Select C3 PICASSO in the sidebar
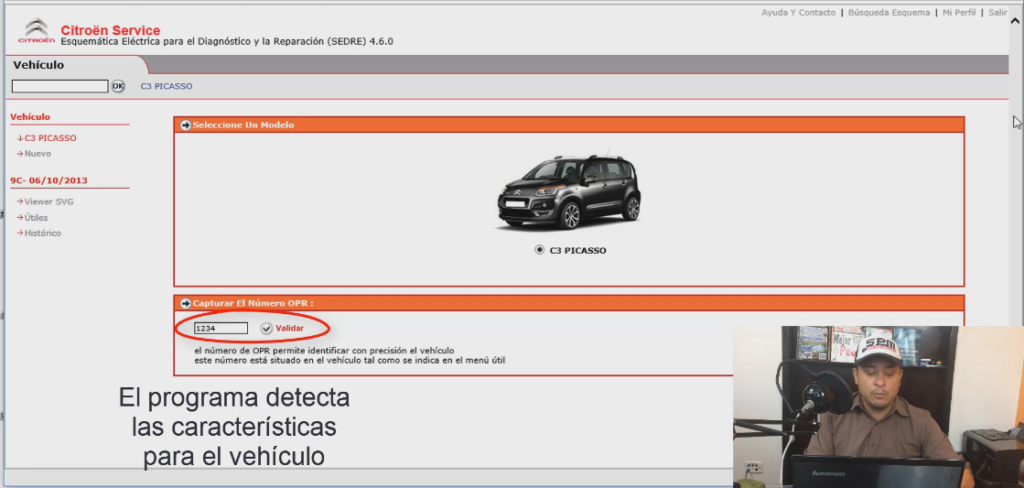Viewport: 1024px width, 488px height. tap(50, 138)
